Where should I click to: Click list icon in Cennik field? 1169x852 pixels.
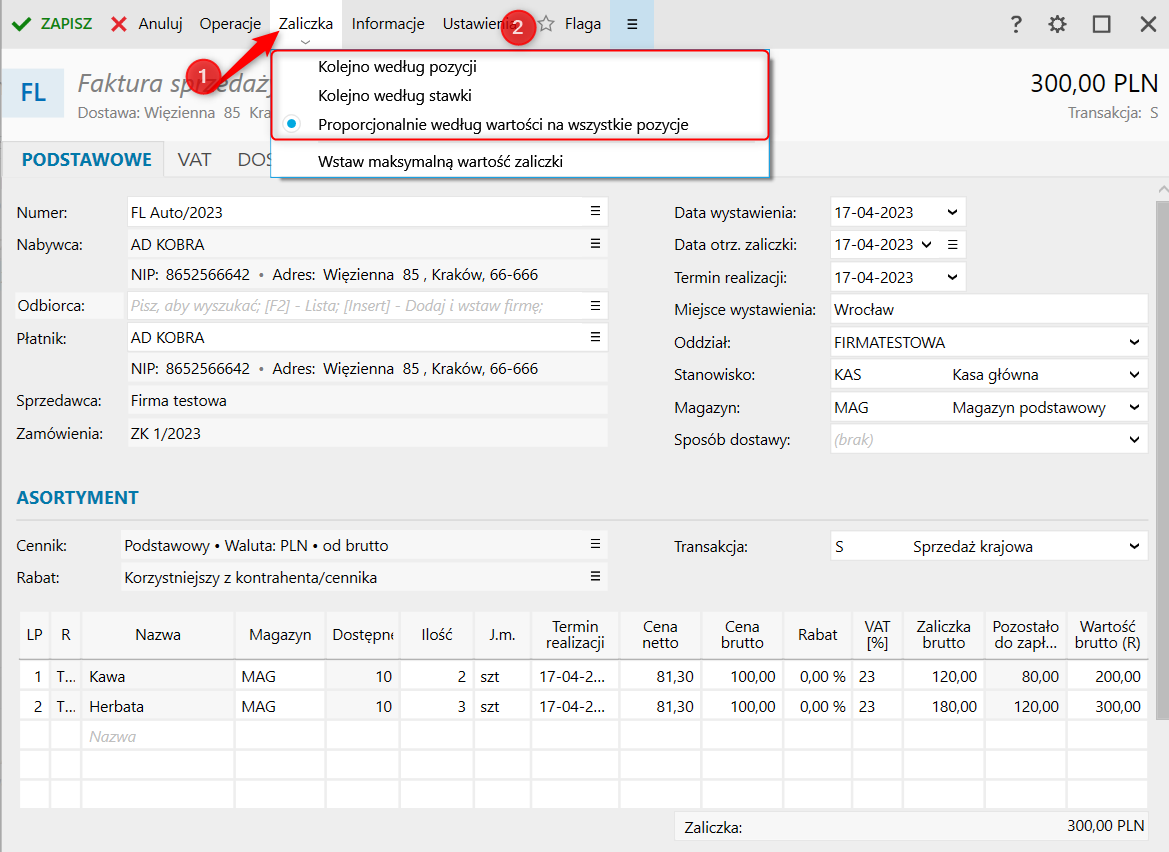click(595, 545)
